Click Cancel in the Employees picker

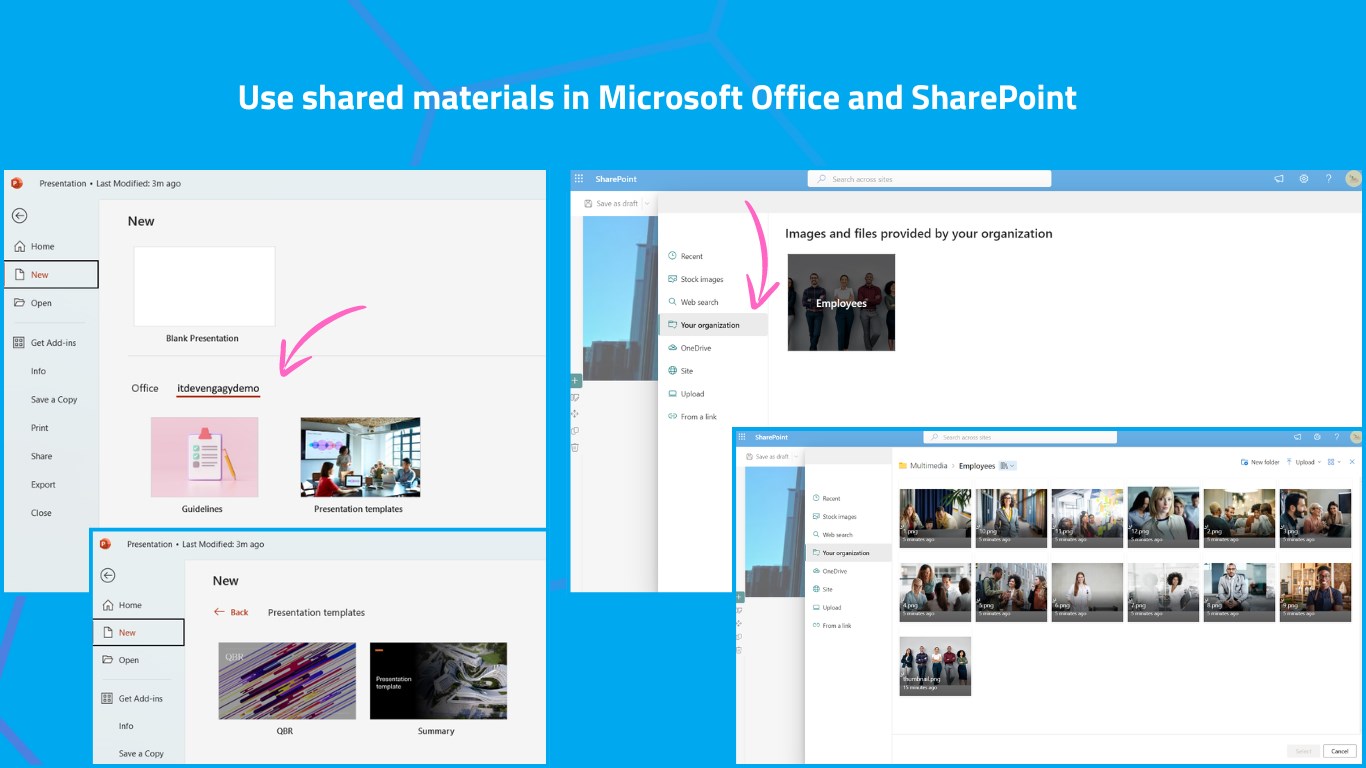click(x=1339, y=751)
